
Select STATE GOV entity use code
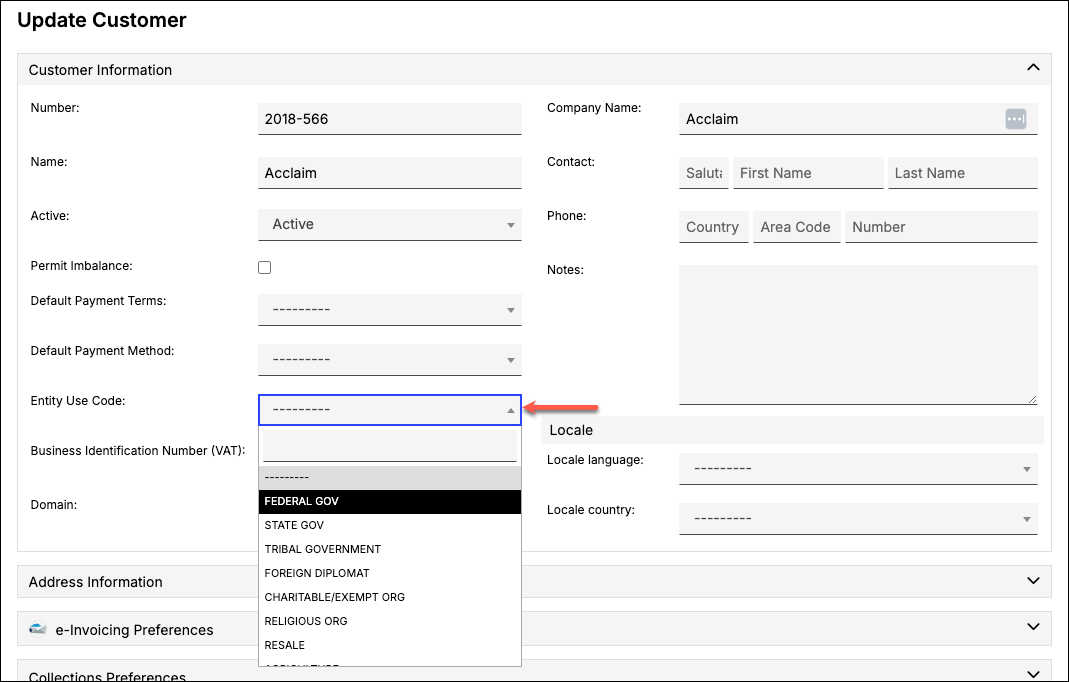390,525
